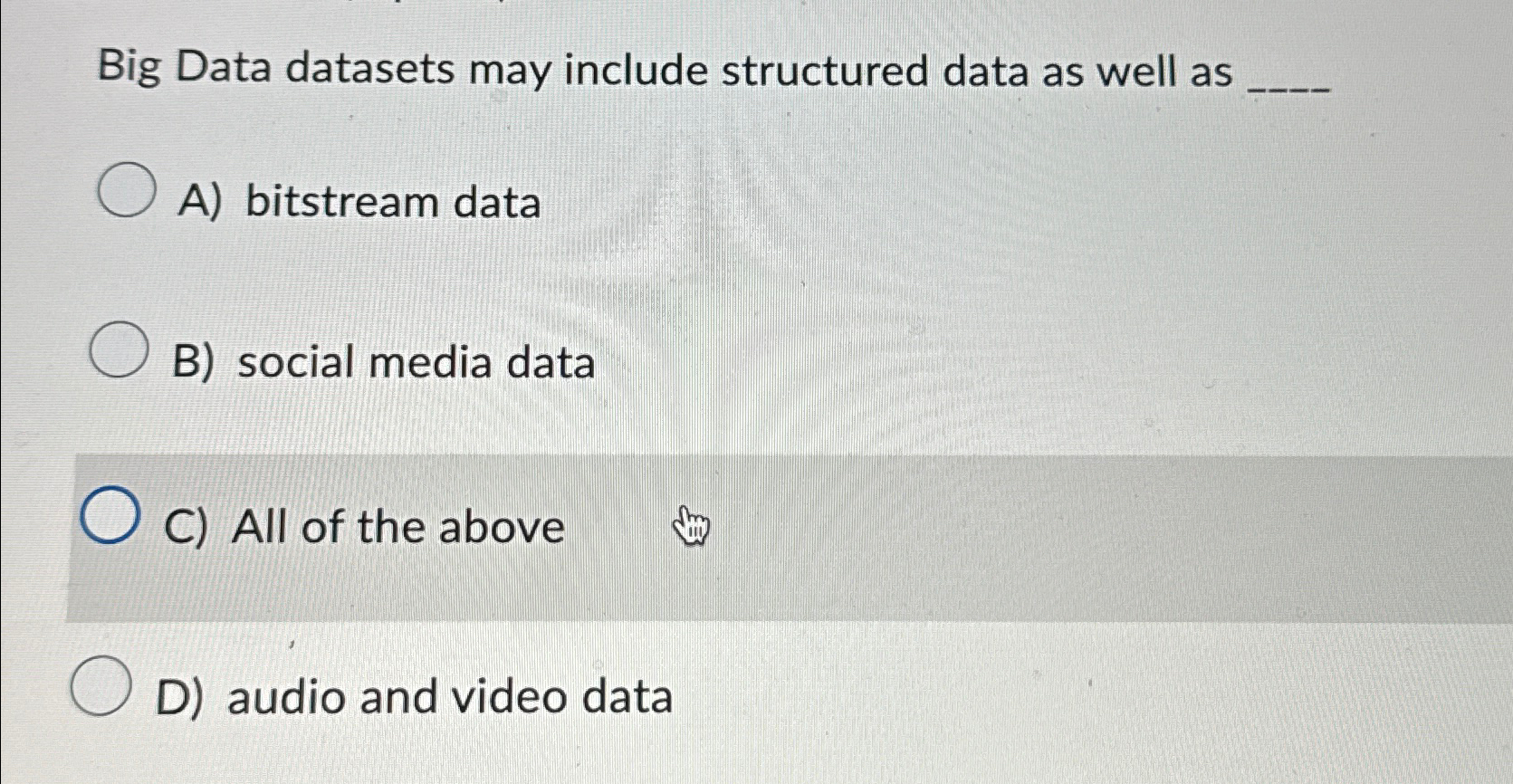
Task: Select the radio button for option B
Action: point(117,349)
